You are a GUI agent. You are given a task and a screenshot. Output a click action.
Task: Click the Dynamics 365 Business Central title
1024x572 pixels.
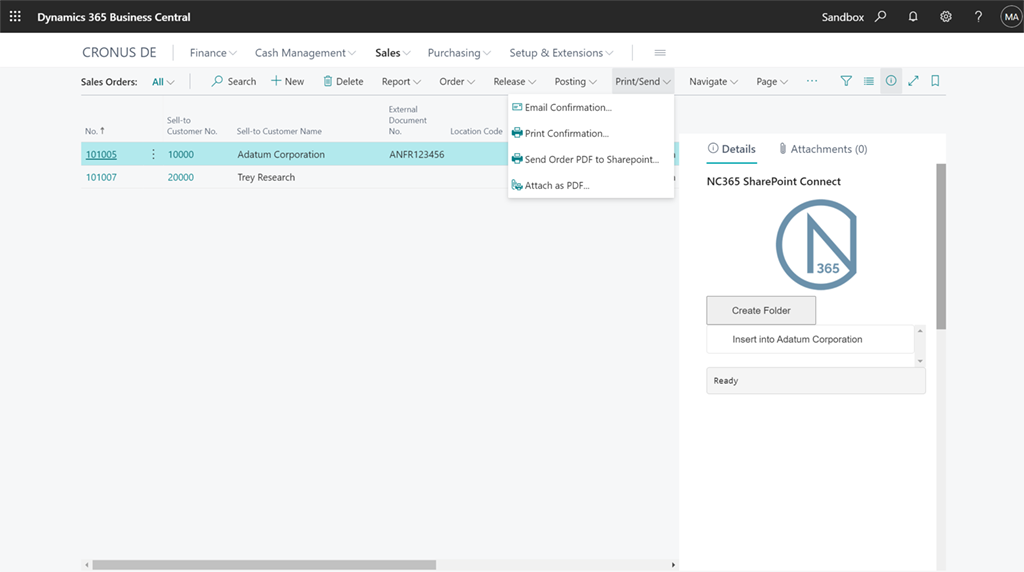[114, 17]
